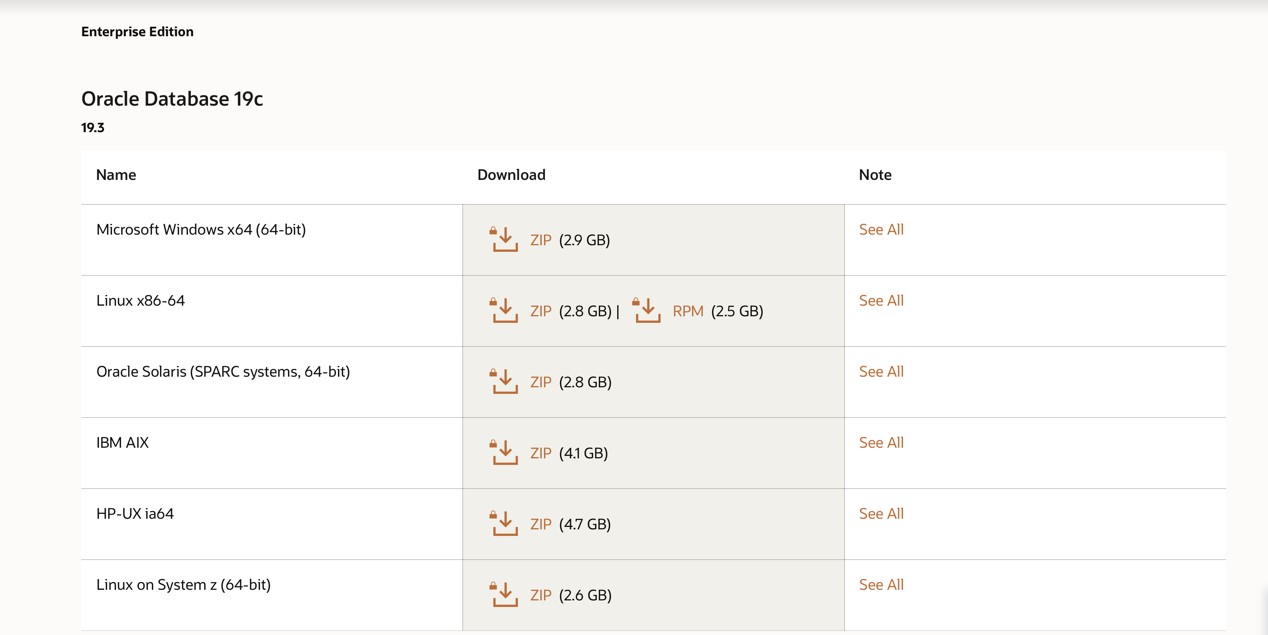Click the download icon for IBM AIX
The height and width of the screenshot is (635, 1268).
pos(504,452)
